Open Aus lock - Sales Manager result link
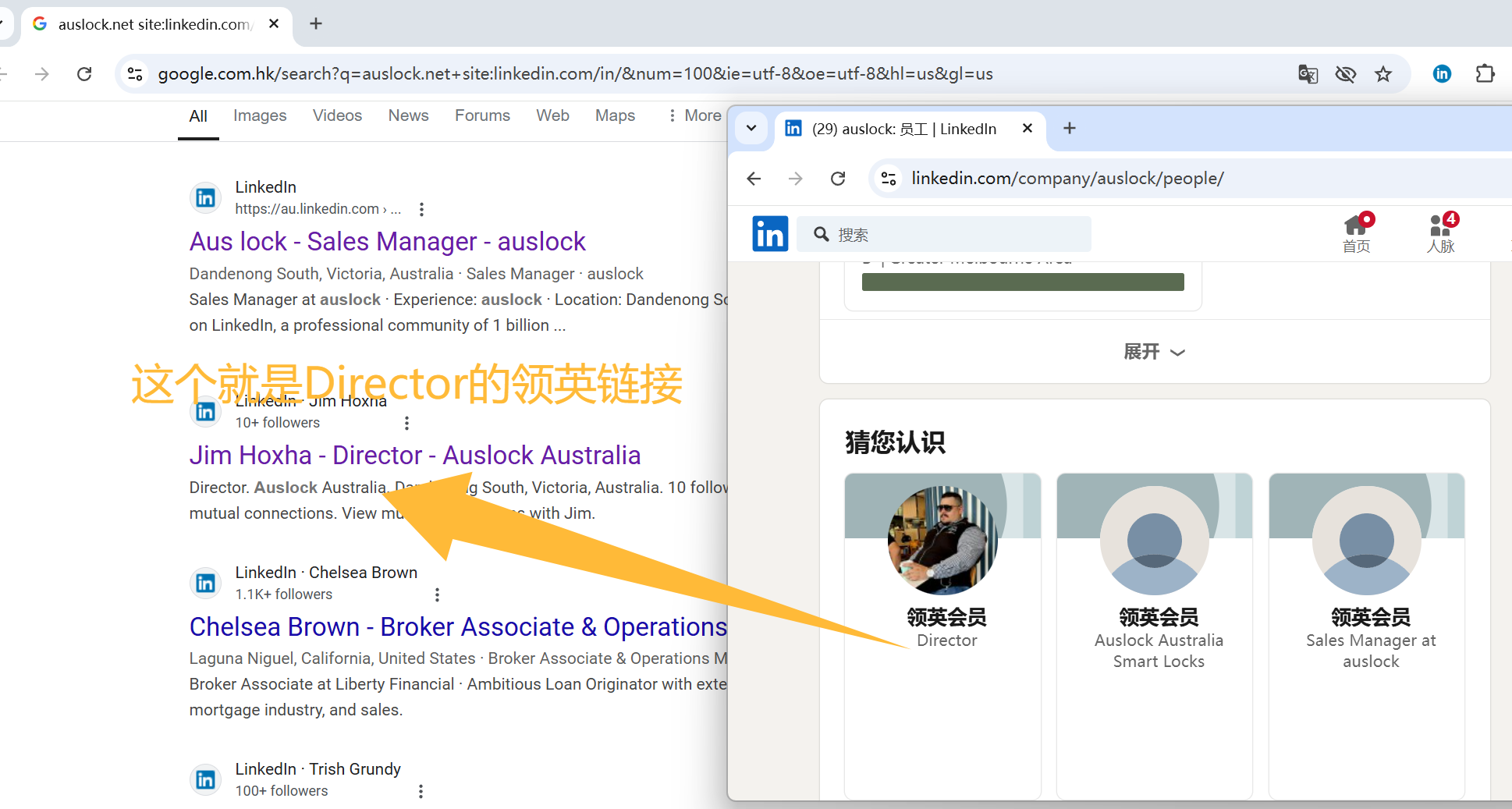Screen dimensions: 1512x809 point(387,242)
